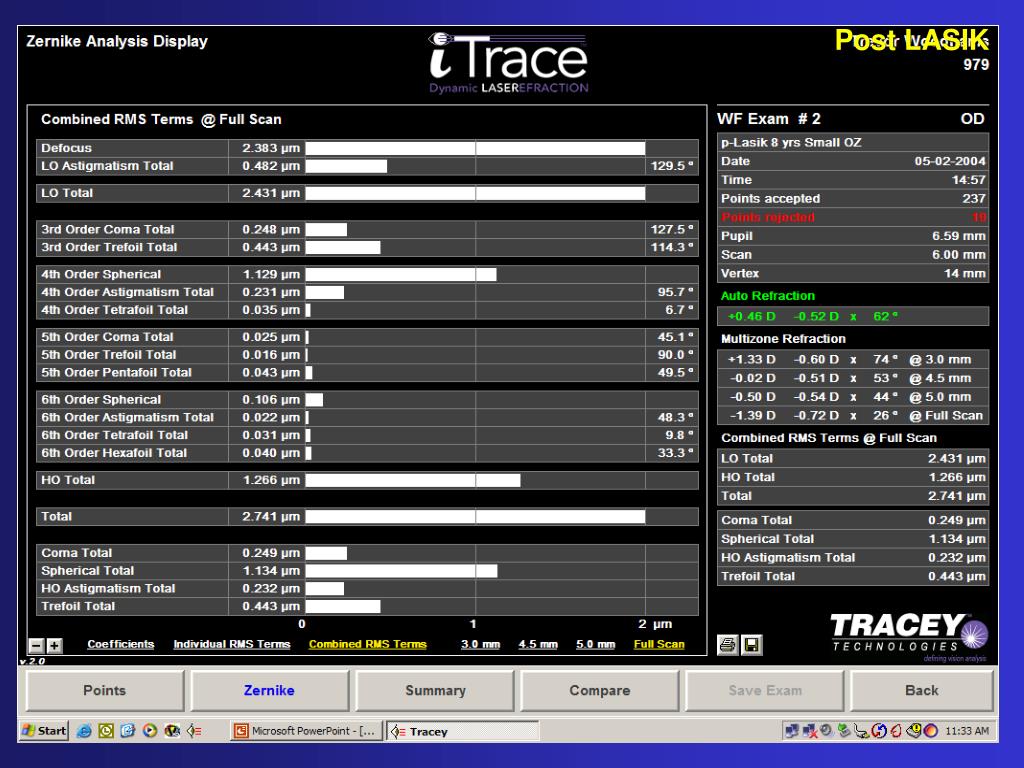Click the red and blue sync arrows tray icon

[x=879, y=731]
